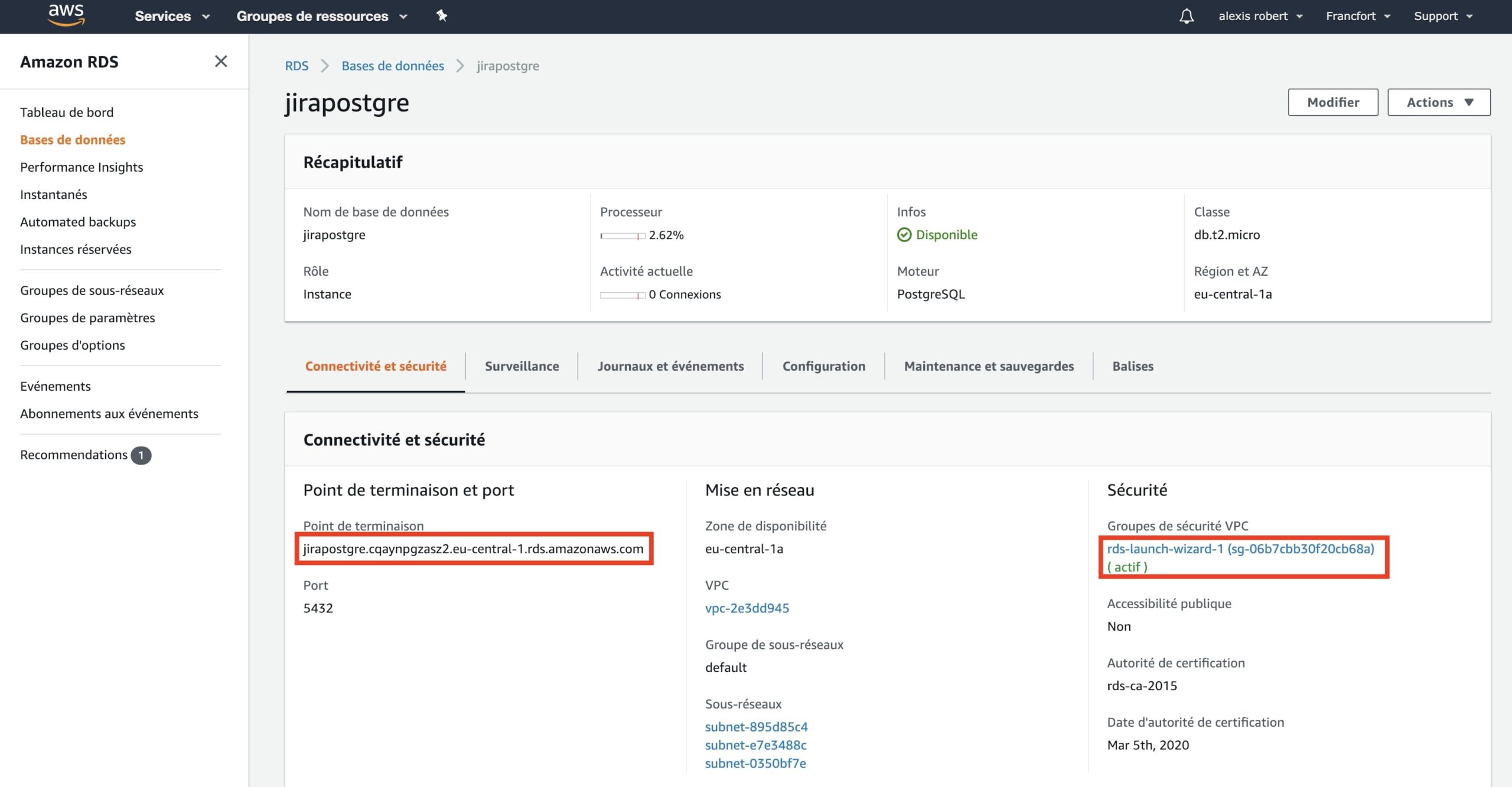
Task: Select Tableau de bord in sidebar
Action: click(x=67, y=112)
